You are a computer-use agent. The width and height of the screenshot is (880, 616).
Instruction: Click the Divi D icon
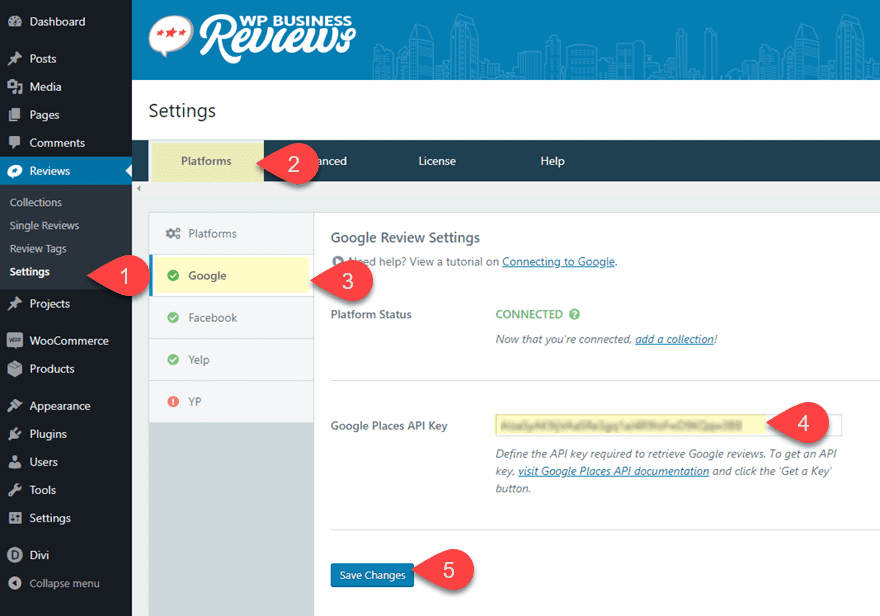15,555
